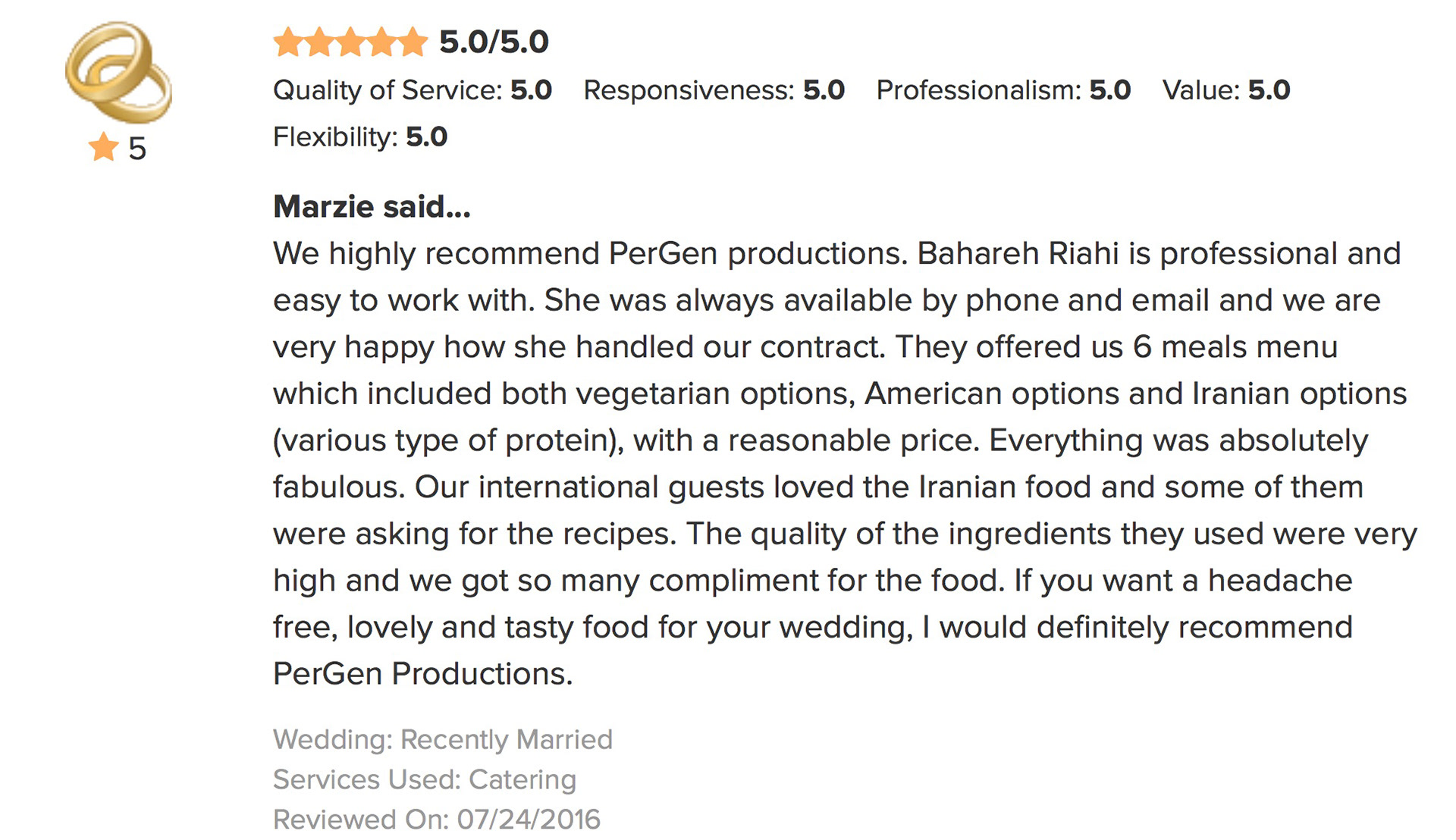Click the "Reviewed On: 07/24/2016" date
1456x840 pixels.
[x=436, y=820]
